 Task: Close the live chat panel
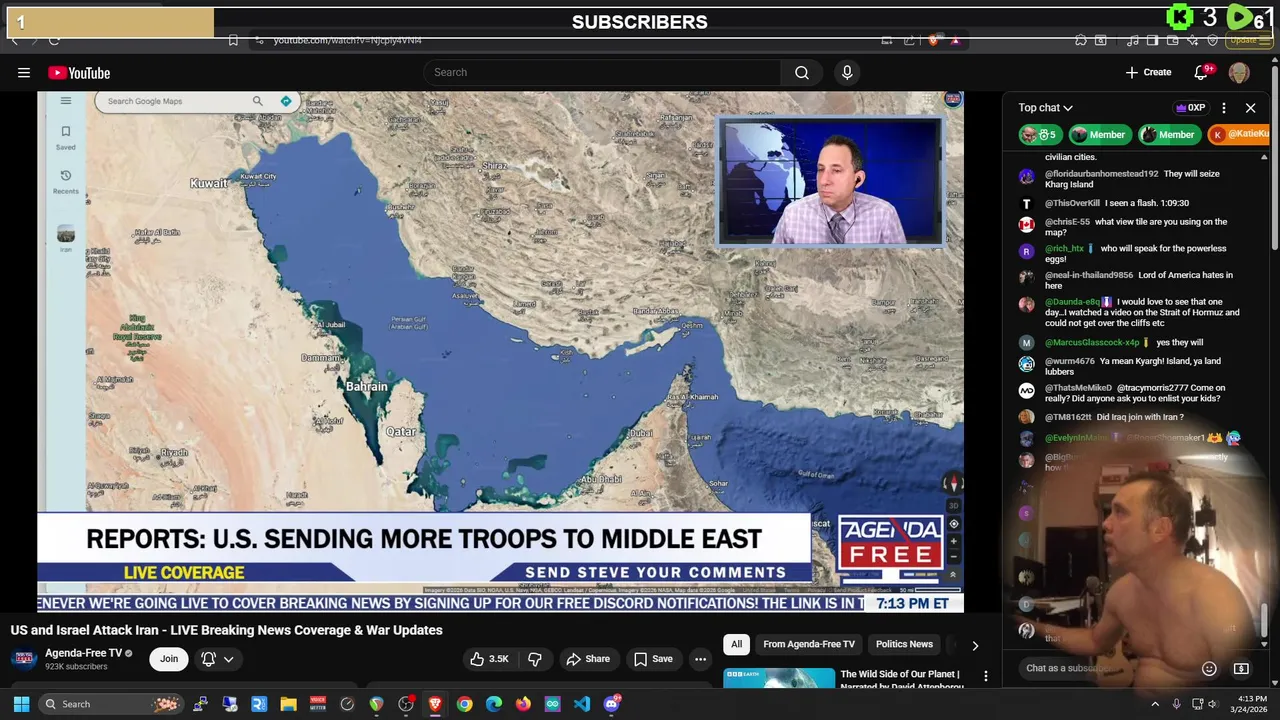[x=1250, y=107]
